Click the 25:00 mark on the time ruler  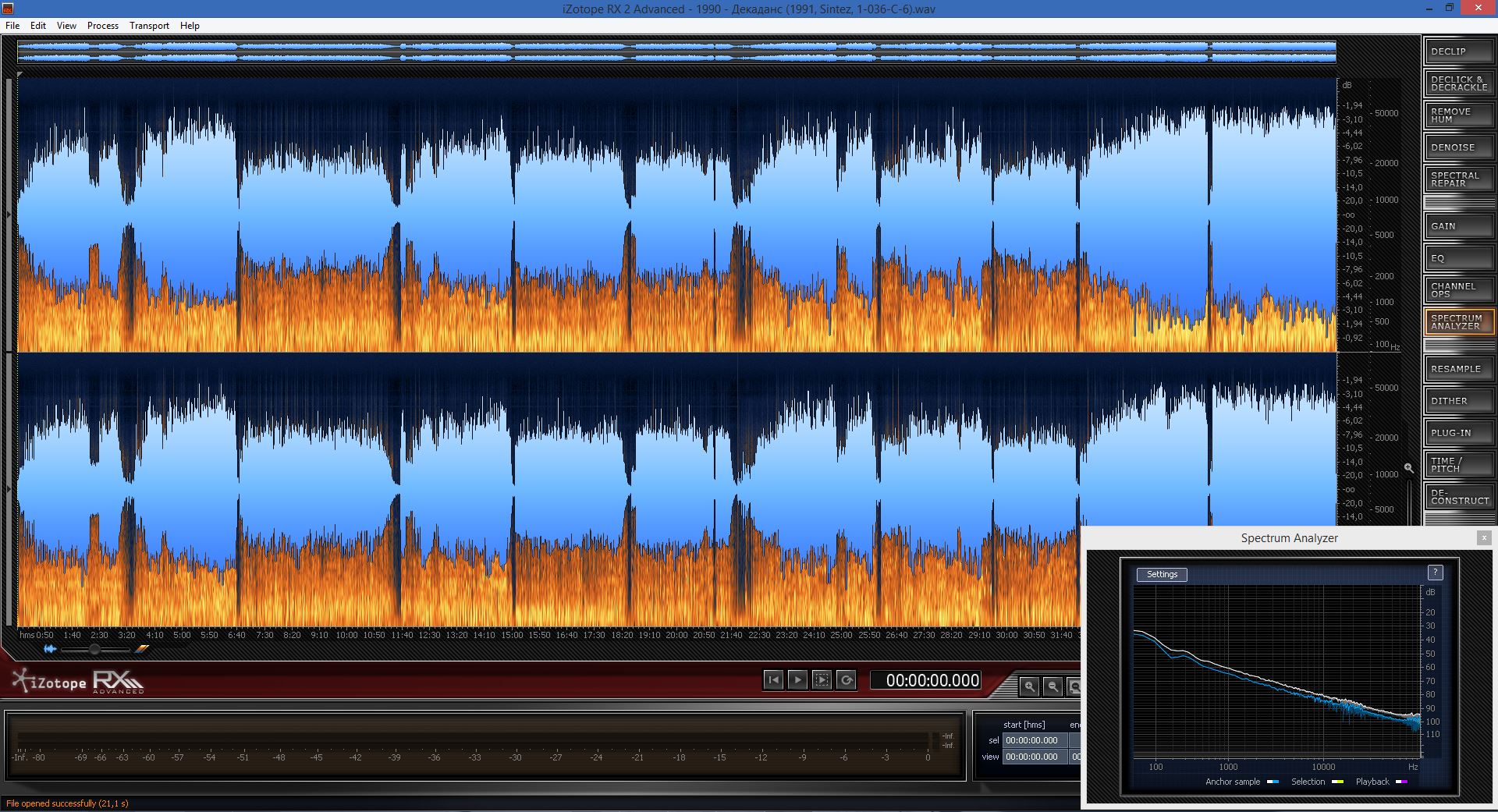pos(841,635)
